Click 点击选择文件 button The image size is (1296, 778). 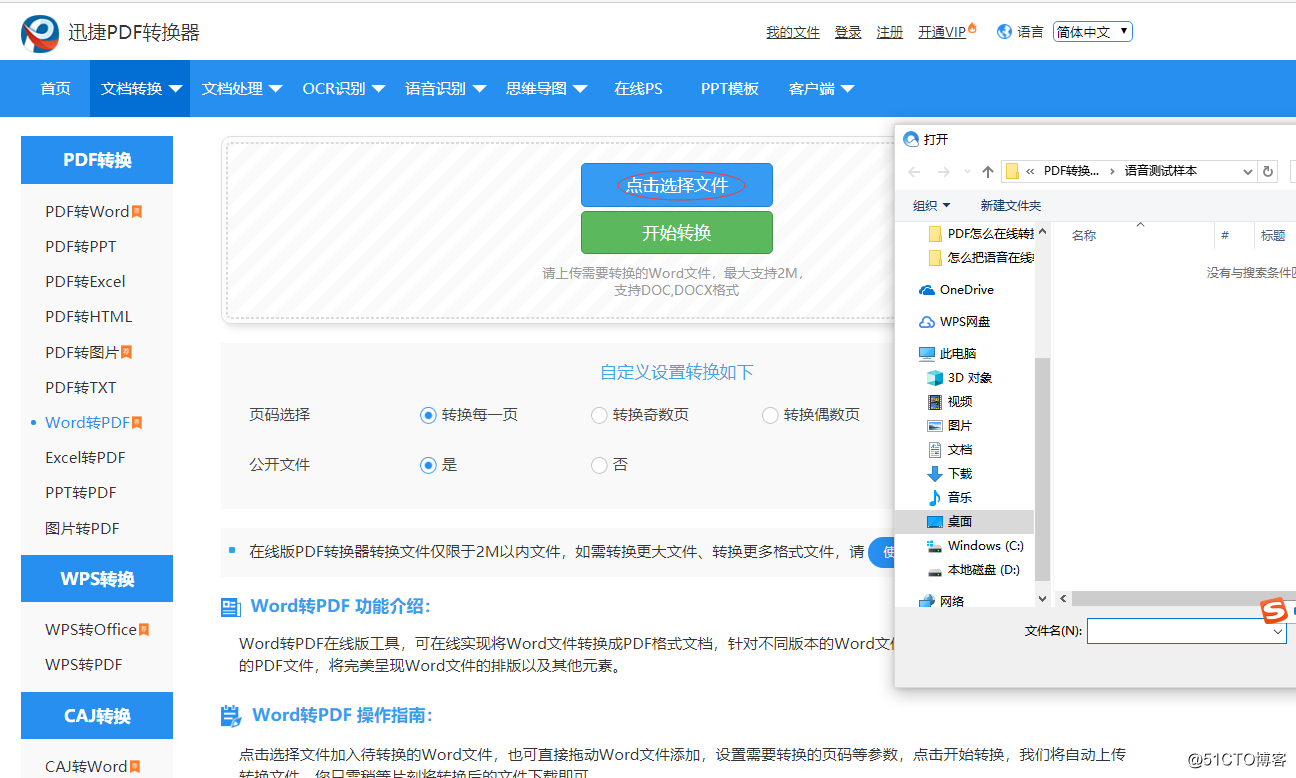pyautogui.click(x=677, y=185)
